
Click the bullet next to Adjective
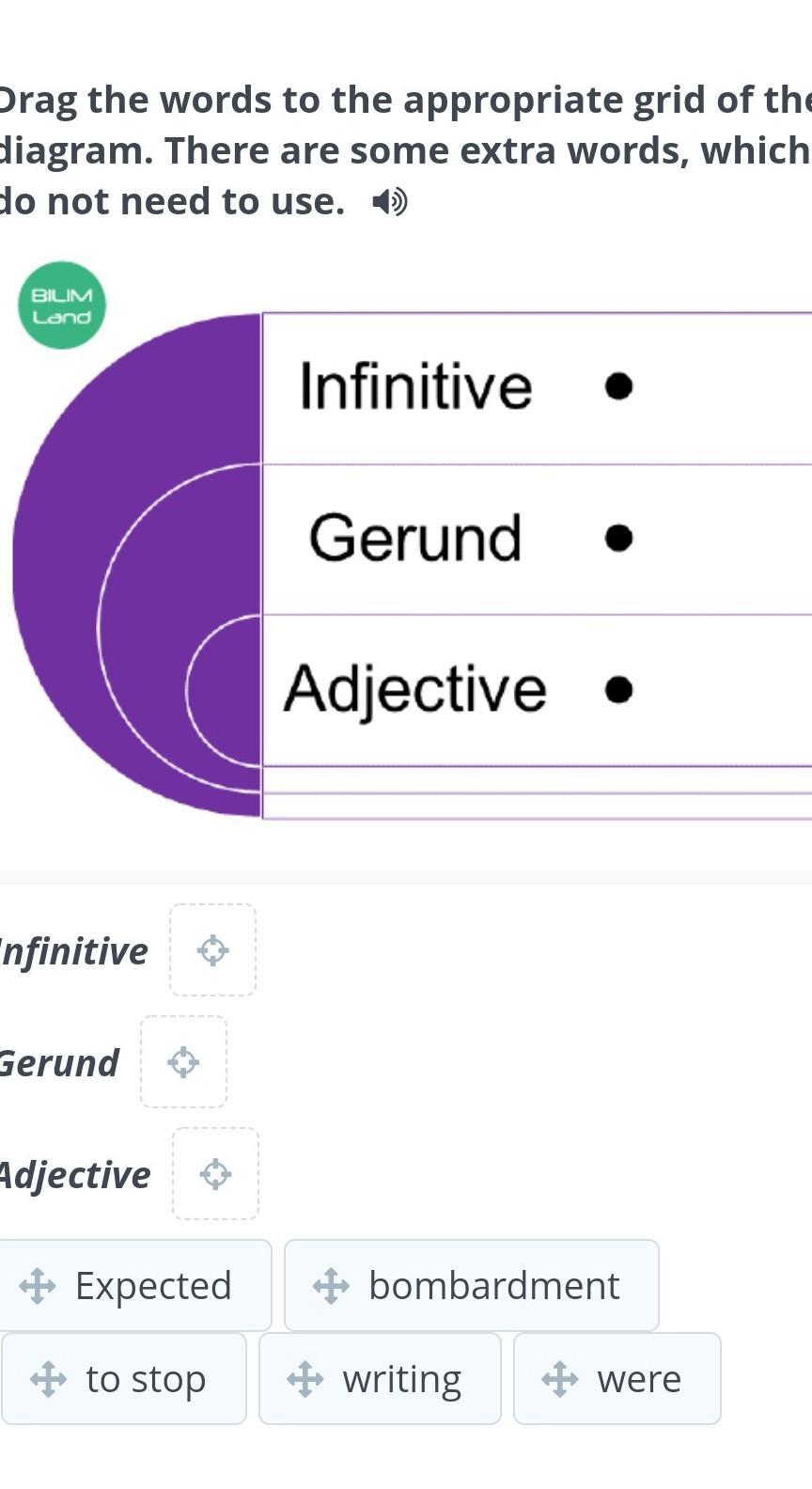[618, 690]
